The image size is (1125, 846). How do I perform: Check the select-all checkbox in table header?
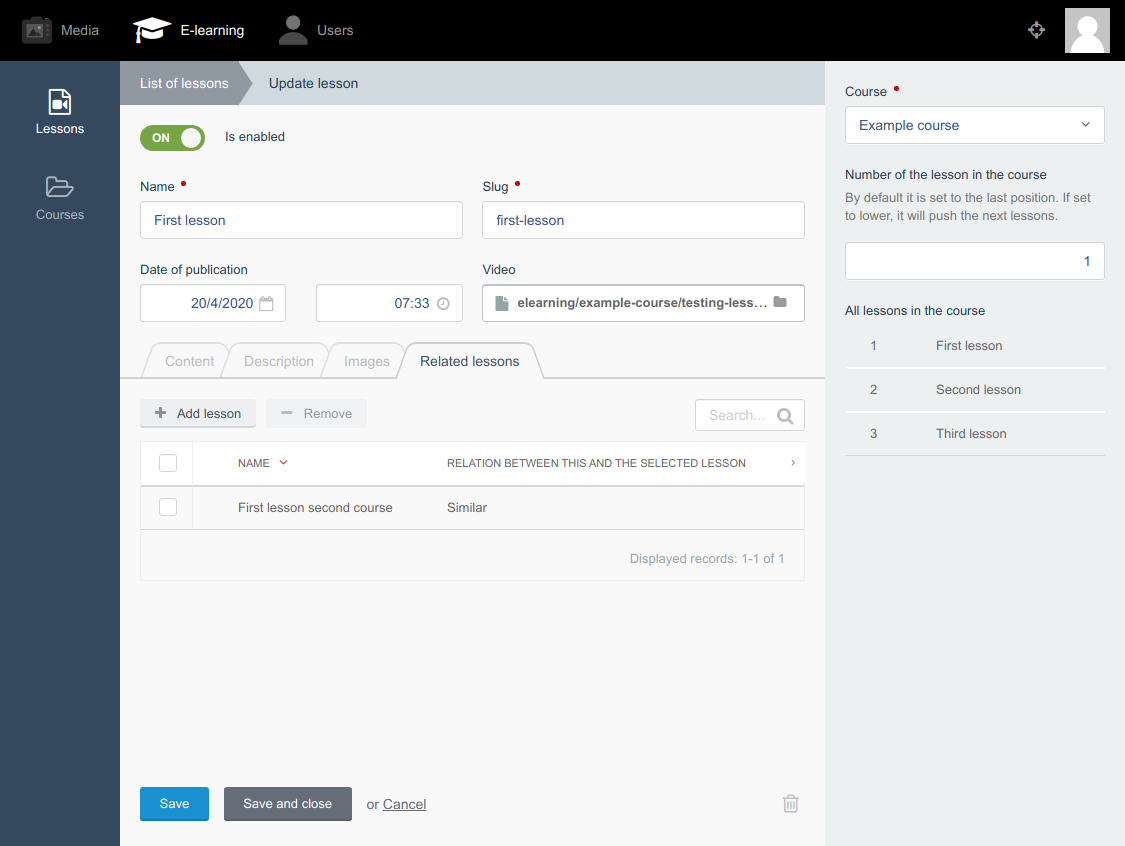[x=168, y=463]
